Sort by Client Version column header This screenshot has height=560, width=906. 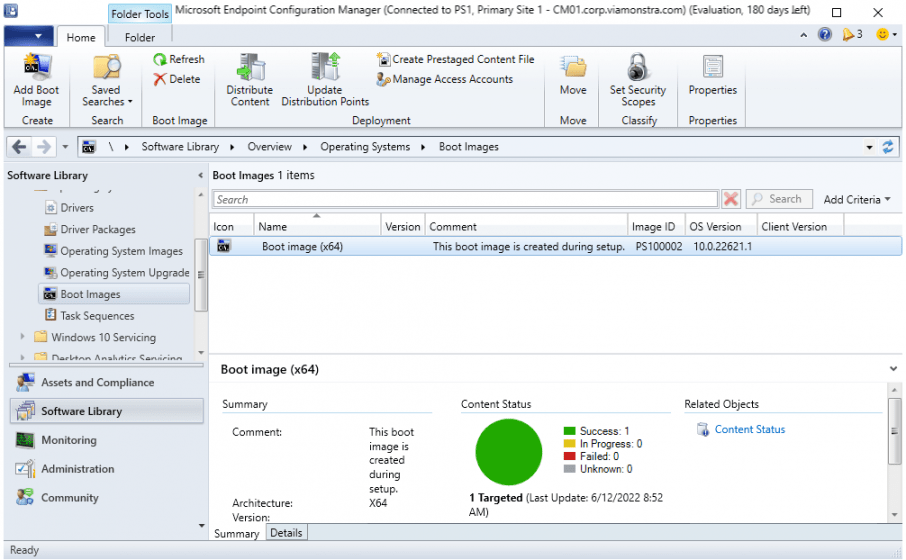pyautogui.click(x=800, y=227)
